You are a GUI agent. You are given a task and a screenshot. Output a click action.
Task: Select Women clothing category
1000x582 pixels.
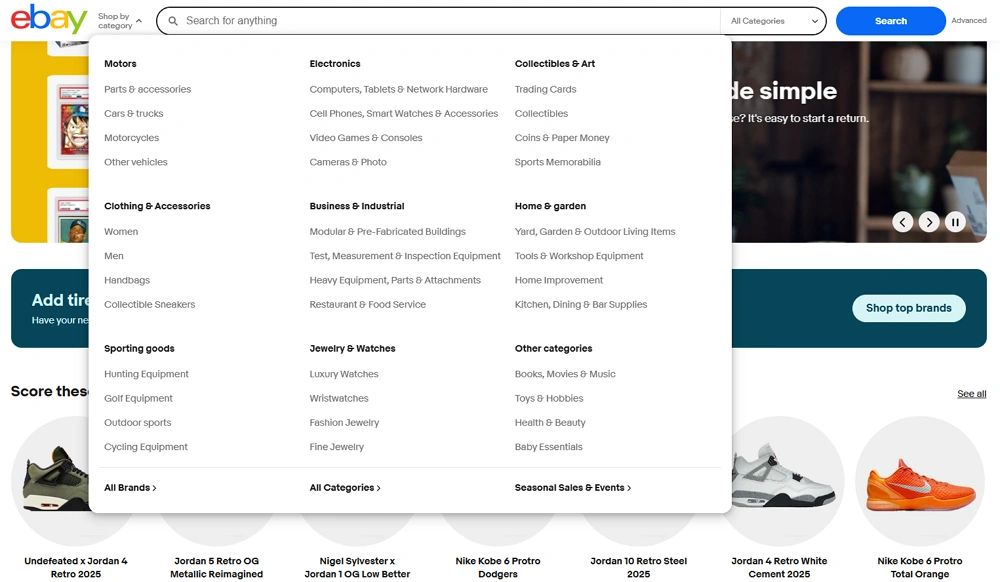pyautogui.click(x=121, y=231)
